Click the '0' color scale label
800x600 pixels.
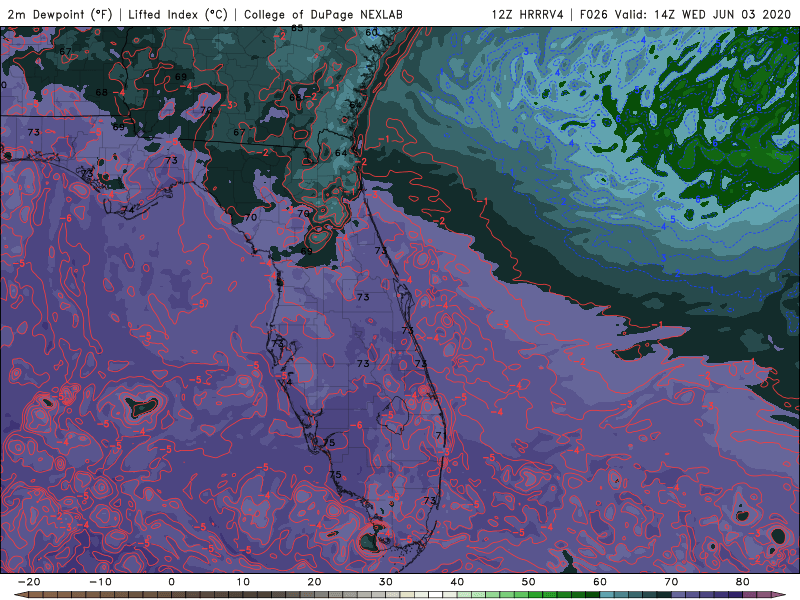(171, 582)
